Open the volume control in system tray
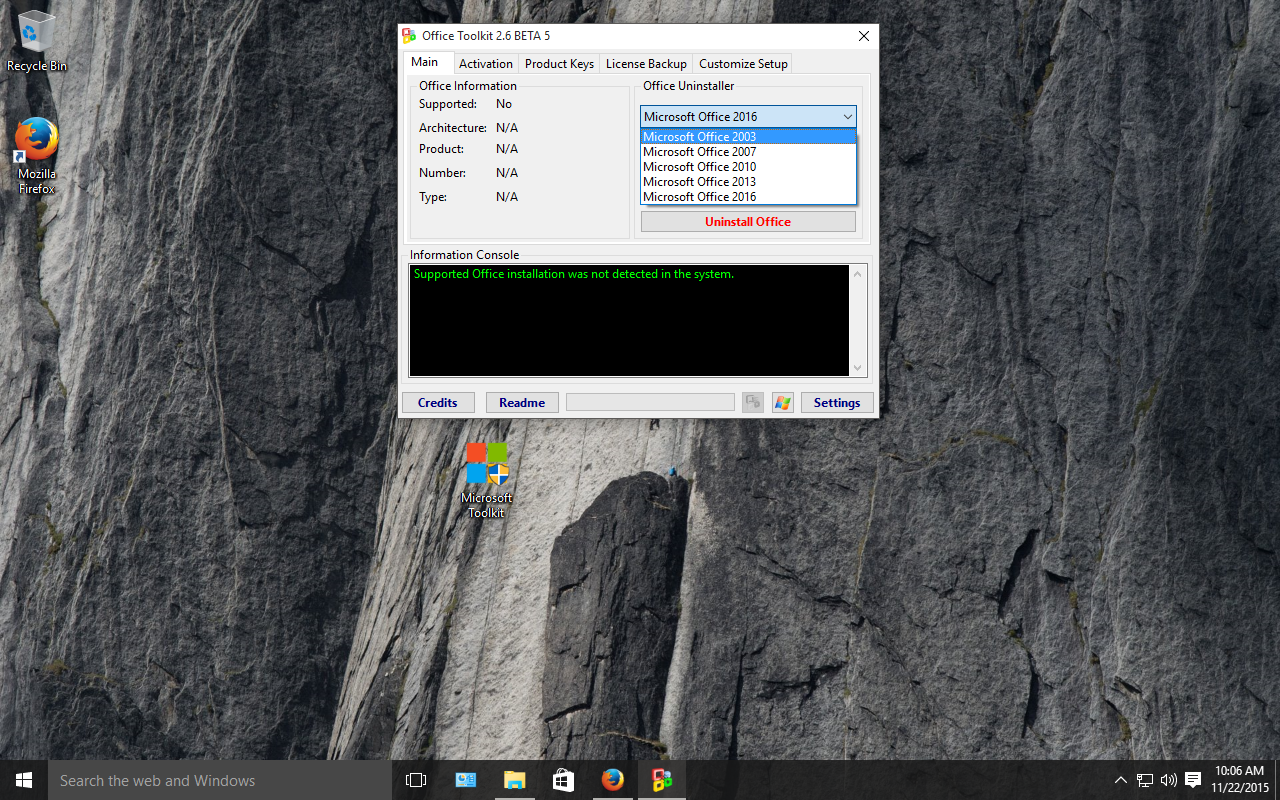Screen dimensions: 1280x800 1168,780
